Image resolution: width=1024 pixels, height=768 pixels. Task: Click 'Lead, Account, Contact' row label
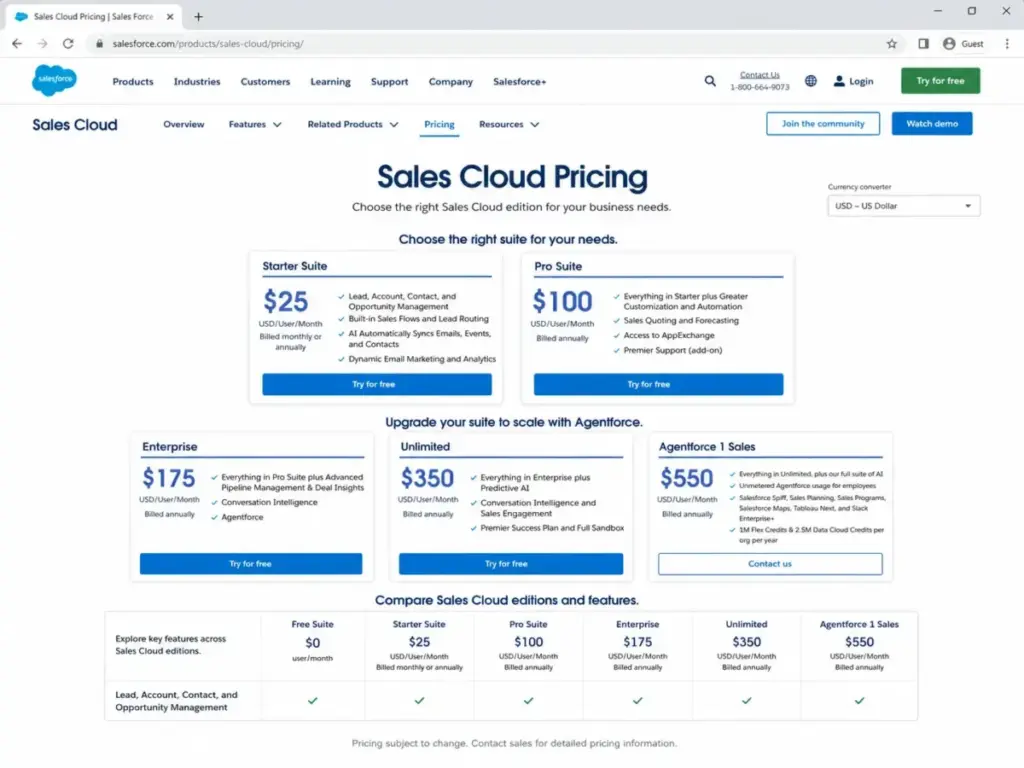176,701
